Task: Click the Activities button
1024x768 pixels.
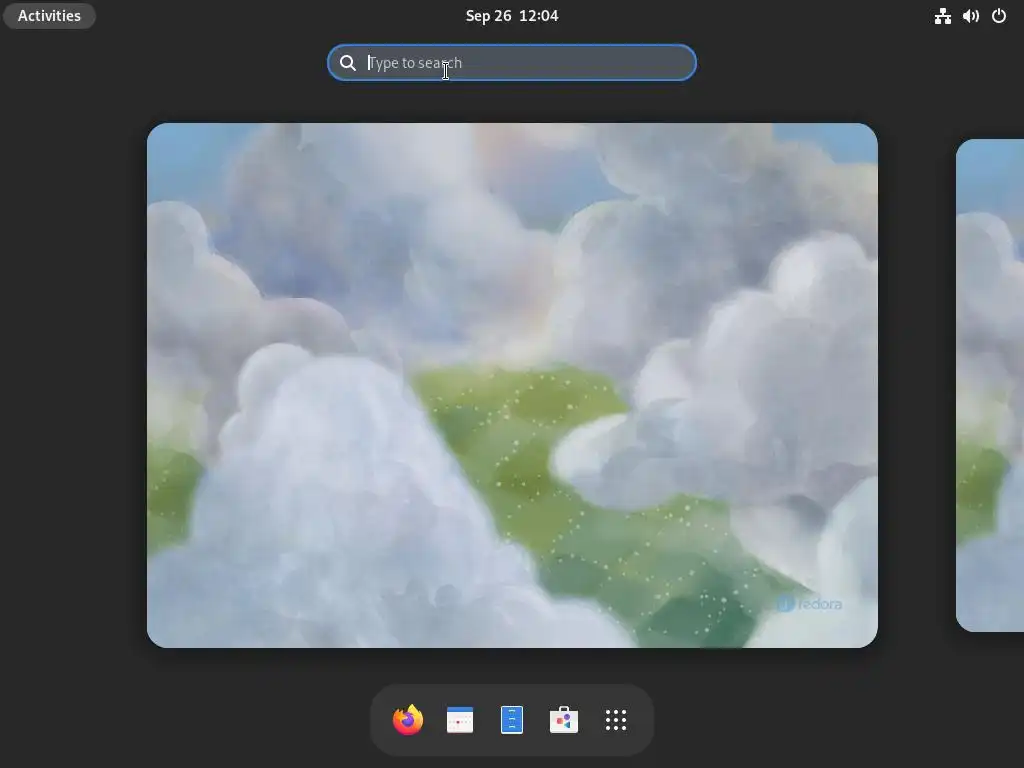Action: click(50, 16)
